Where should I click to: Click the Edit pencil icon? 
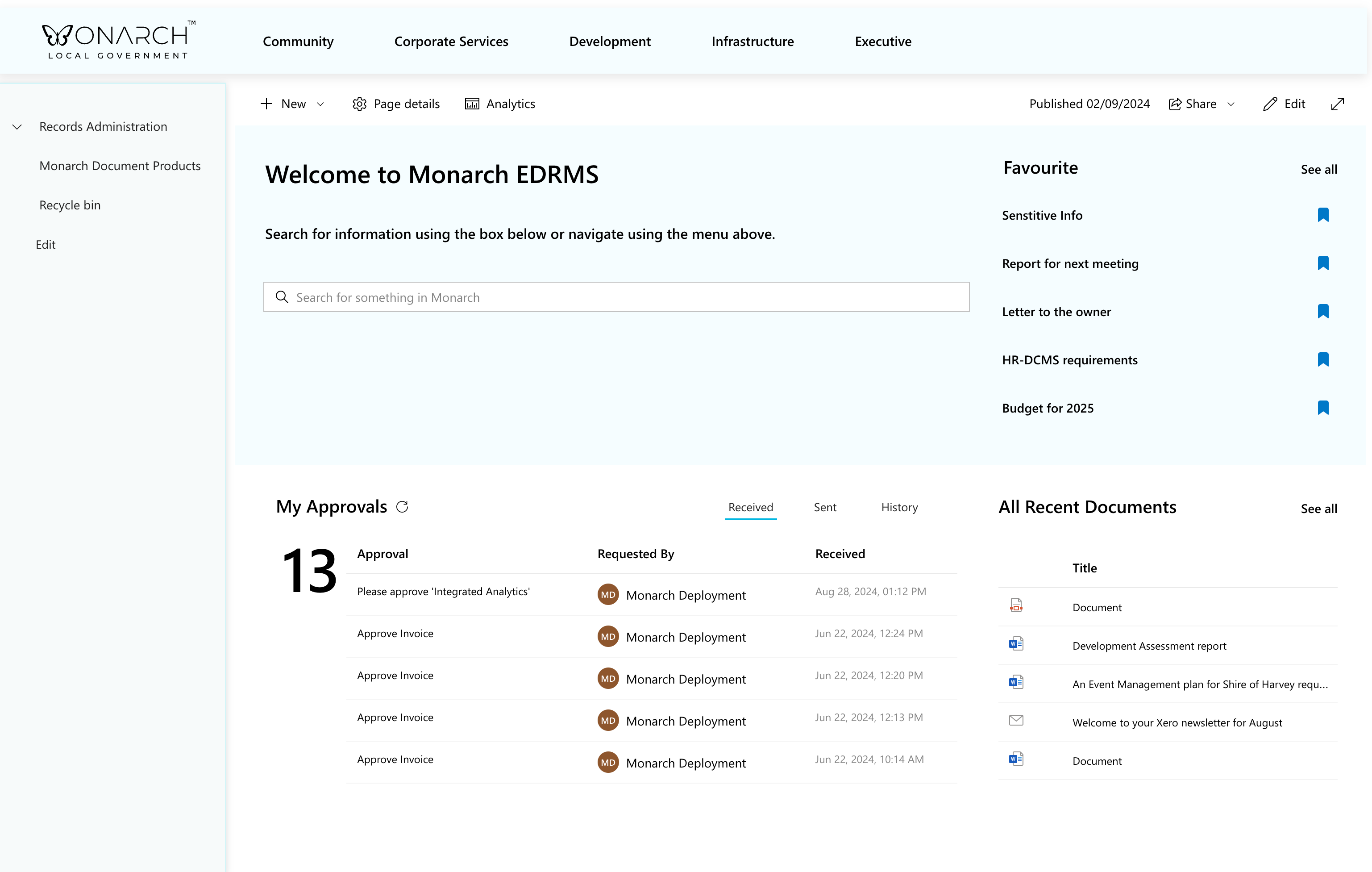(1270, 104)
